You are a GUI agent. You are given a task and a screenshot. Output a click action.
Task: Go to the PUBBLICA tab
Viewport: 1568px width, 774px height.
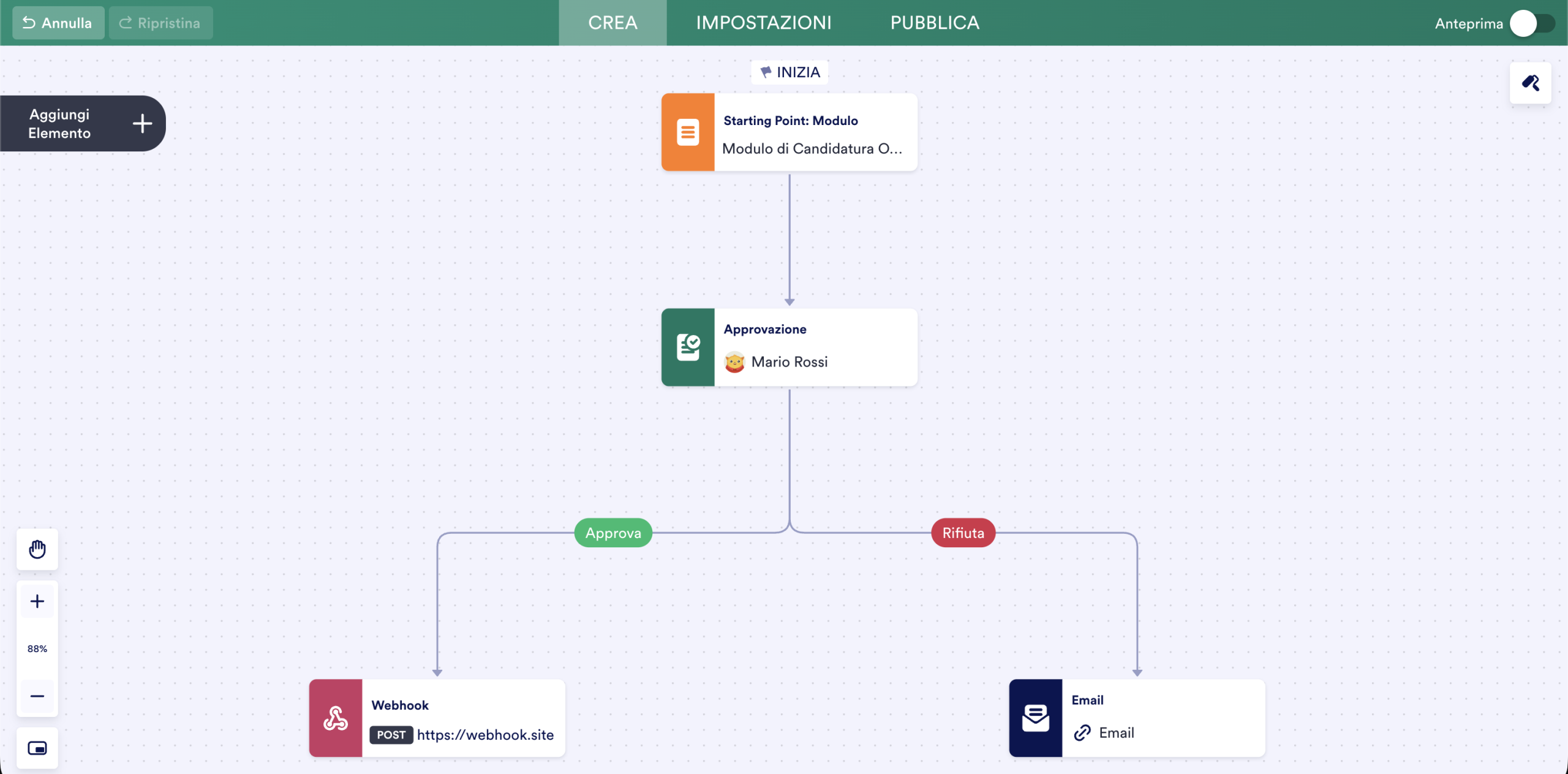coord(935,23)
